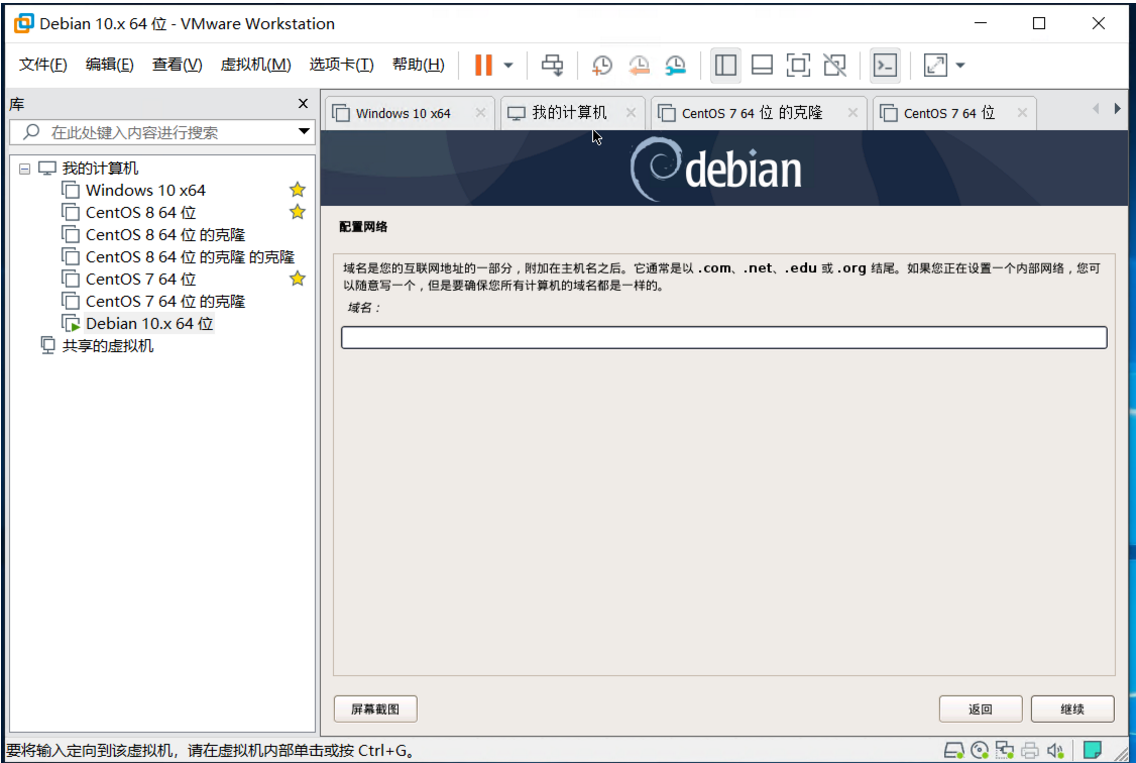Click the network adapter icon in status bar
1136x763 pixels.
(1003, 750)
